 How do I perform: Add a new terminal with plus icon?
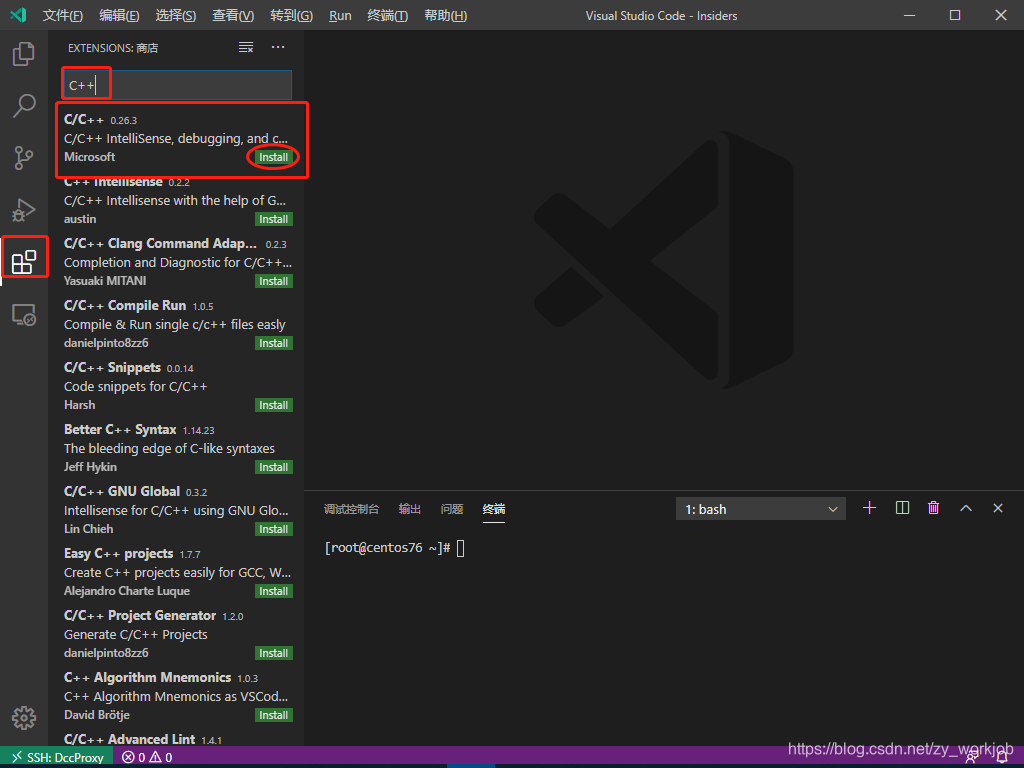pyautogui.click(x=869, y=508)
